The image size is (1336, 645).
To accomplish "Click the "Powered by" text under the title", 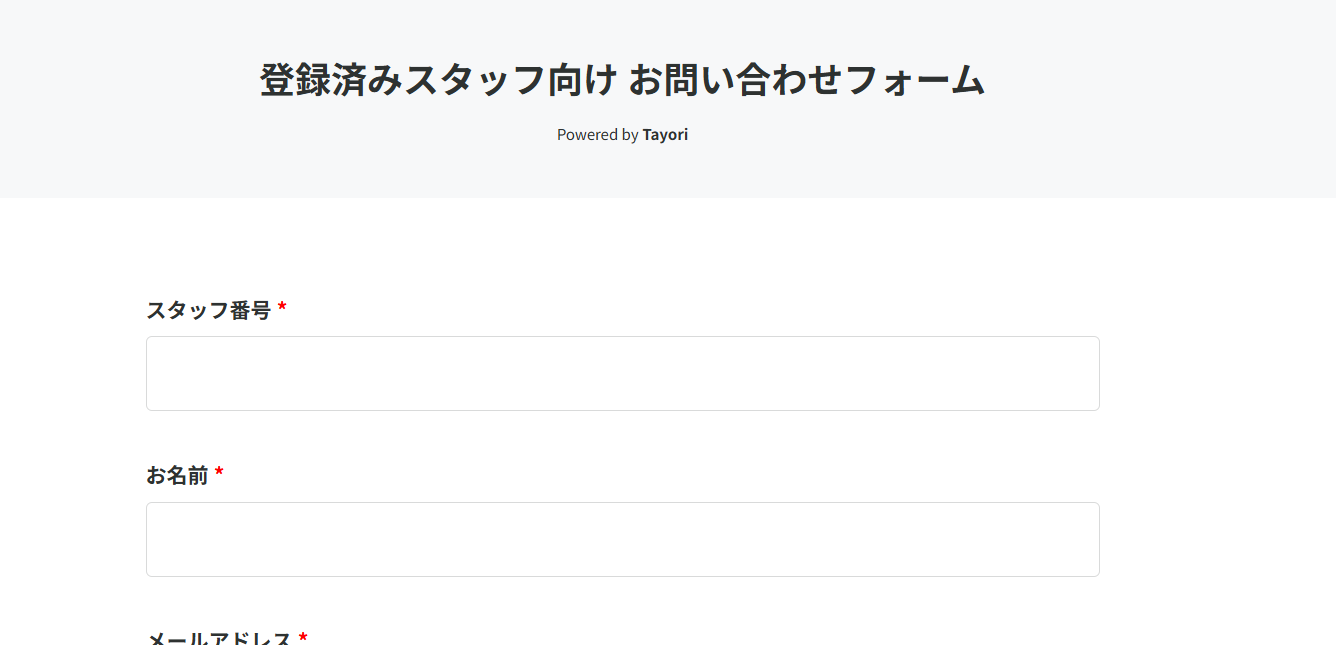I will (597, 135).
